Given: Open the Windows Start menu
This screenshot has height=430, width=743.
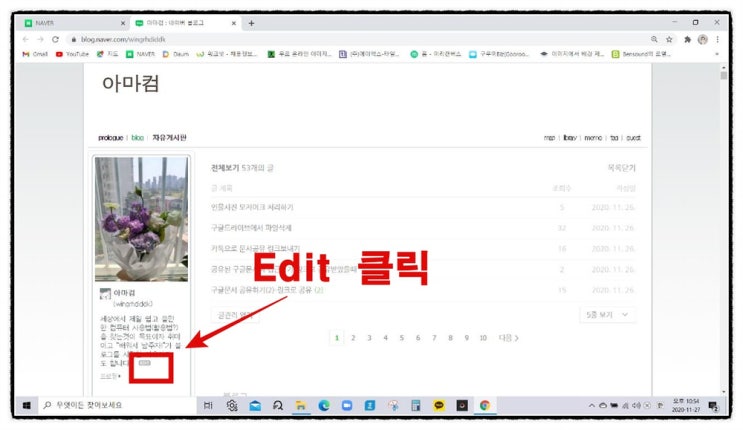Looking at the screenshot, I should coord(27,405).
